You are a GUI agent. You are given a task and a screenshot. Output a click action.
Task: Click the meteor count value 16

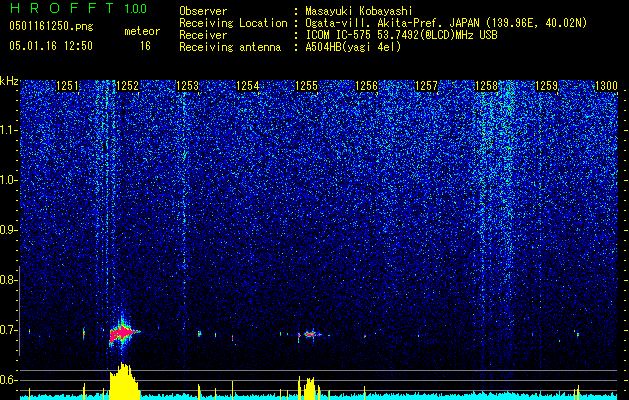tap(145, 46)
